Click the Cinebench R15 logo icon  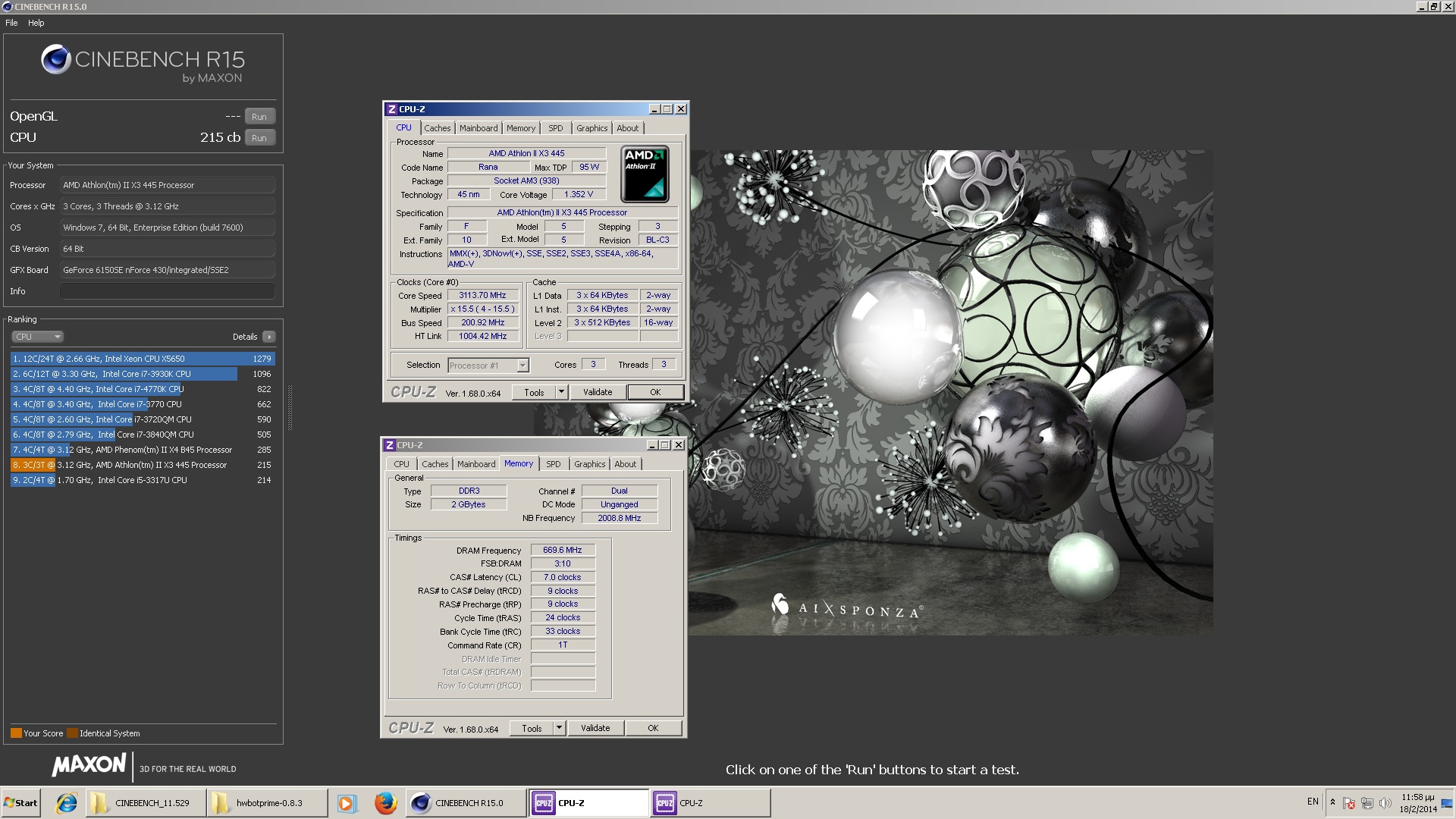click(56, 59)
